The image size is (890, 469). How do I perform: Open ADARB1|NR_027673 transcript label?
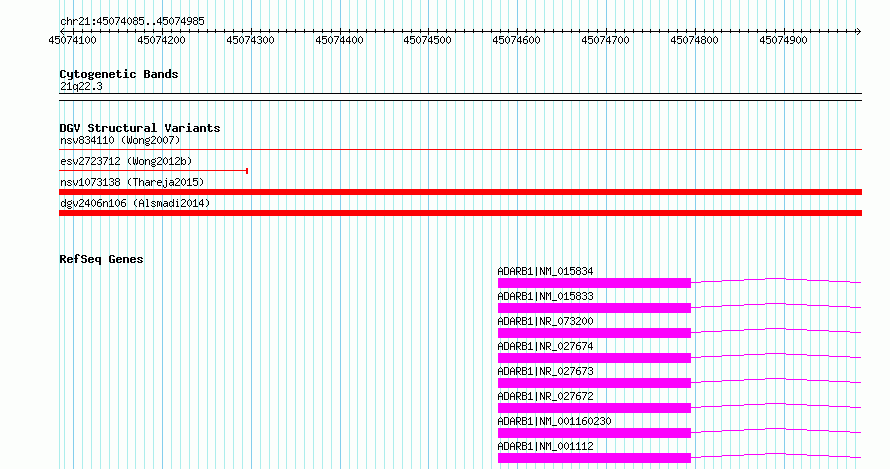545,371
